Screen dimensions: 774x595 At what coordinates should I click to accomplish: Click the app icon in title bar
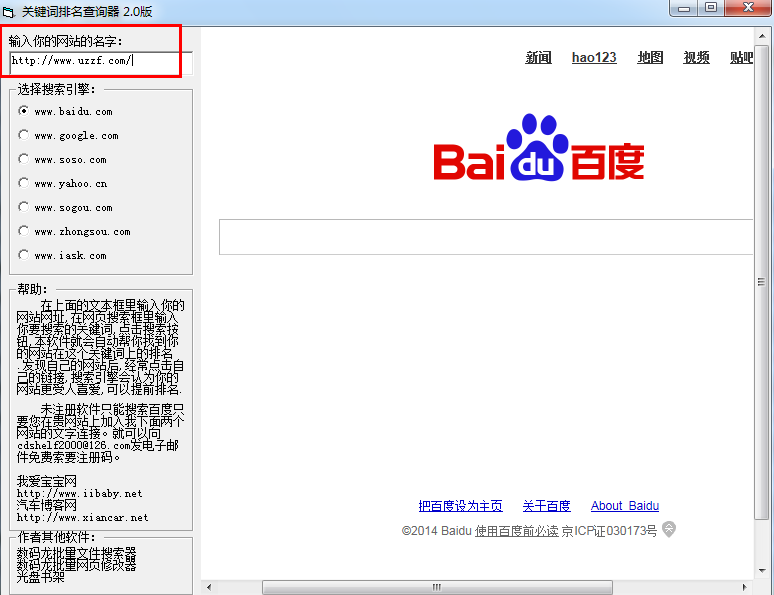(8, 11)
